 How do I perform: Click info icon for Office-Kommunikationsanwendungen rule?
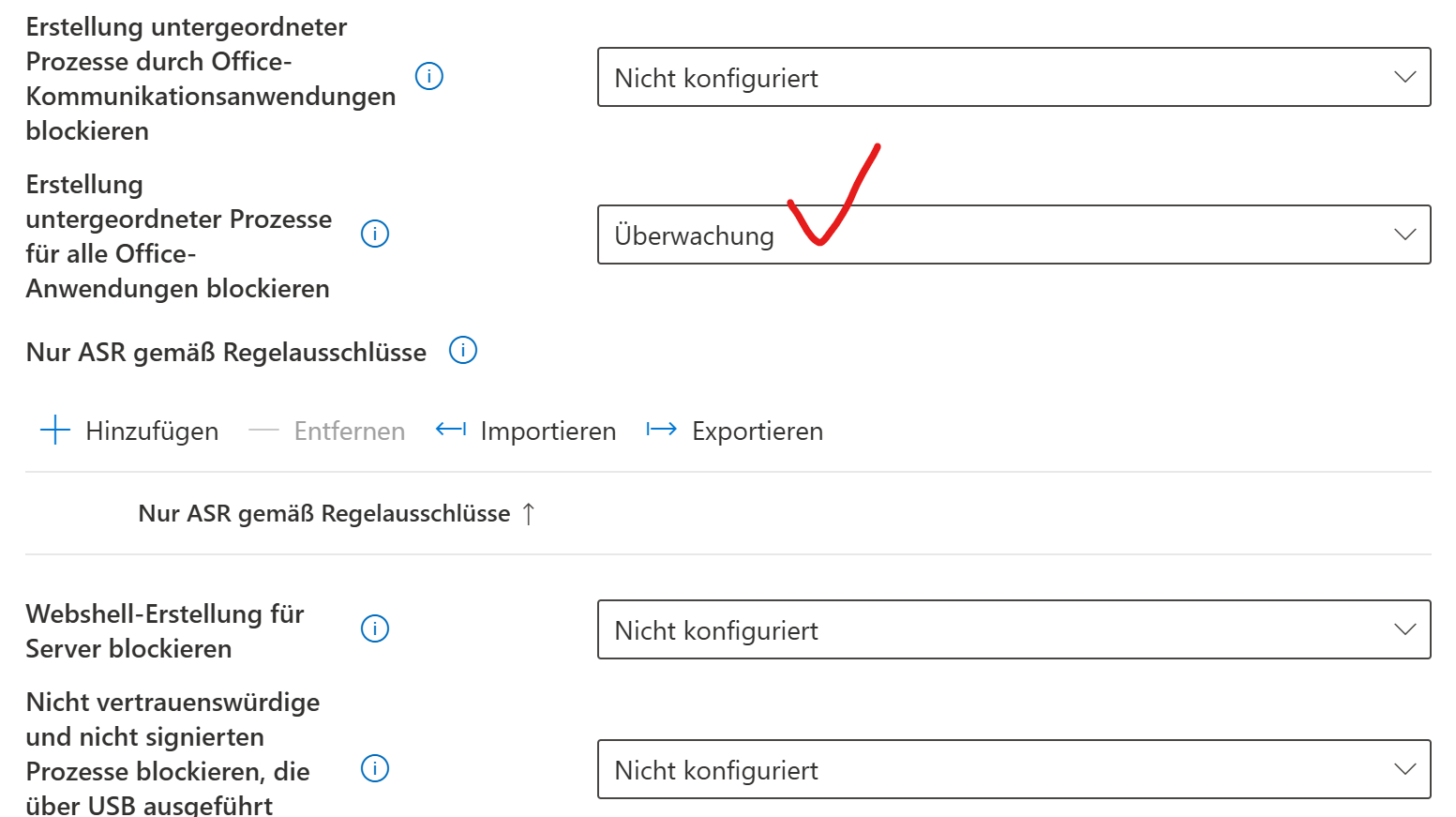429,76
